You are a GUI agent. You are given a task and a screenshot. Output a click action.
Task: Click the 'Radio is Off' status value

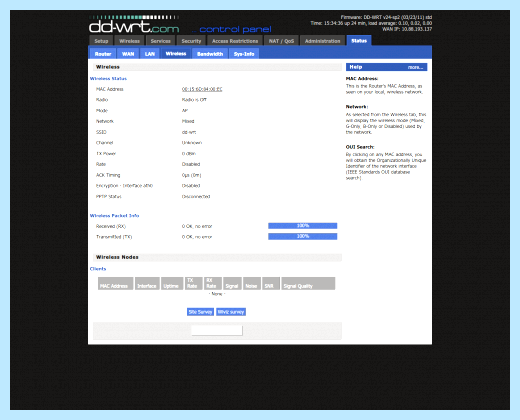tap(194, 100)
